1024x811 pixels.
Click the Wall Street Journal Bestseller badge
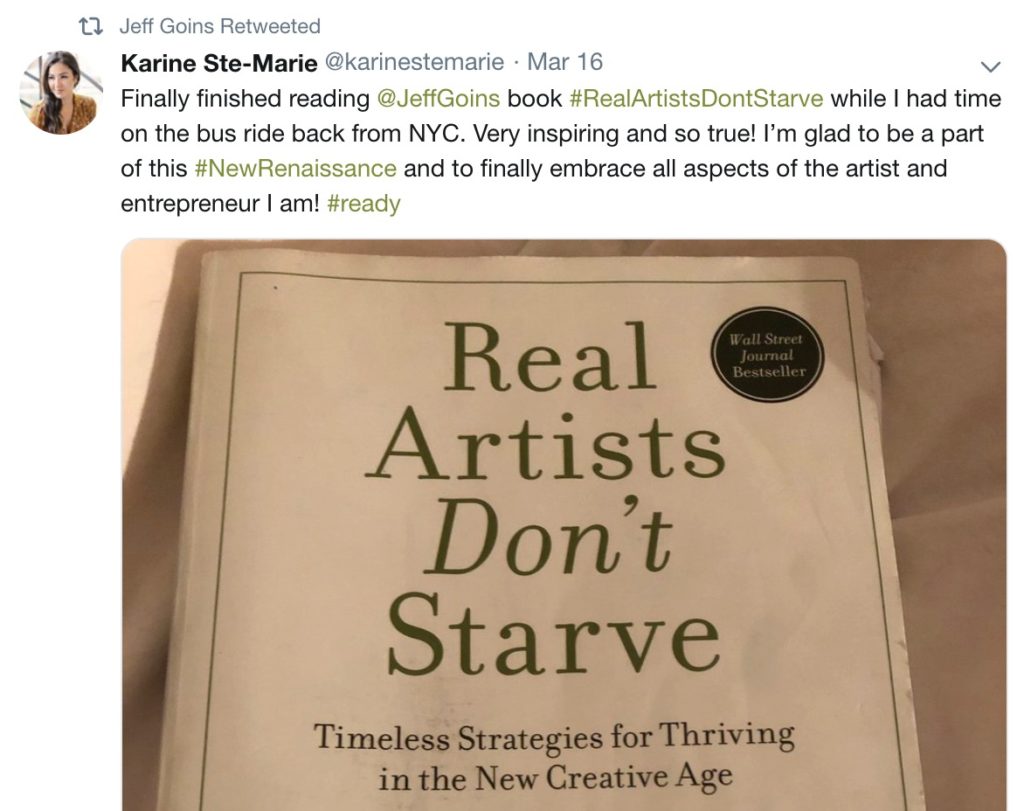(767, 355)
